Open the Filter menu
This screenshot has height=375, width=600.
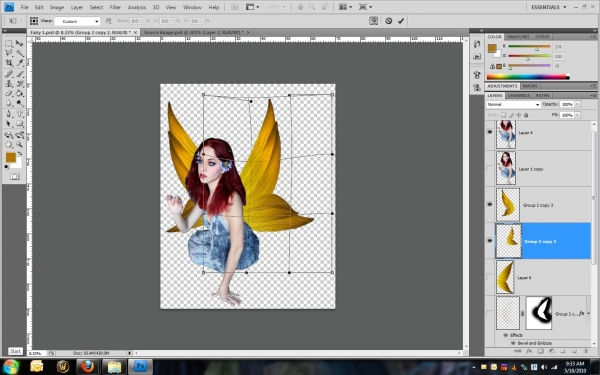point(115,7)
